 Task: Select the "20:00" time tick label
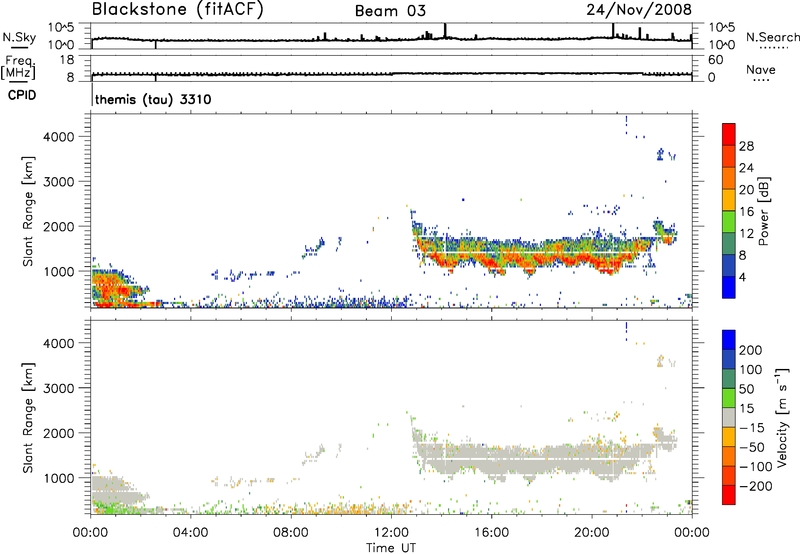(x=591, y=533)
